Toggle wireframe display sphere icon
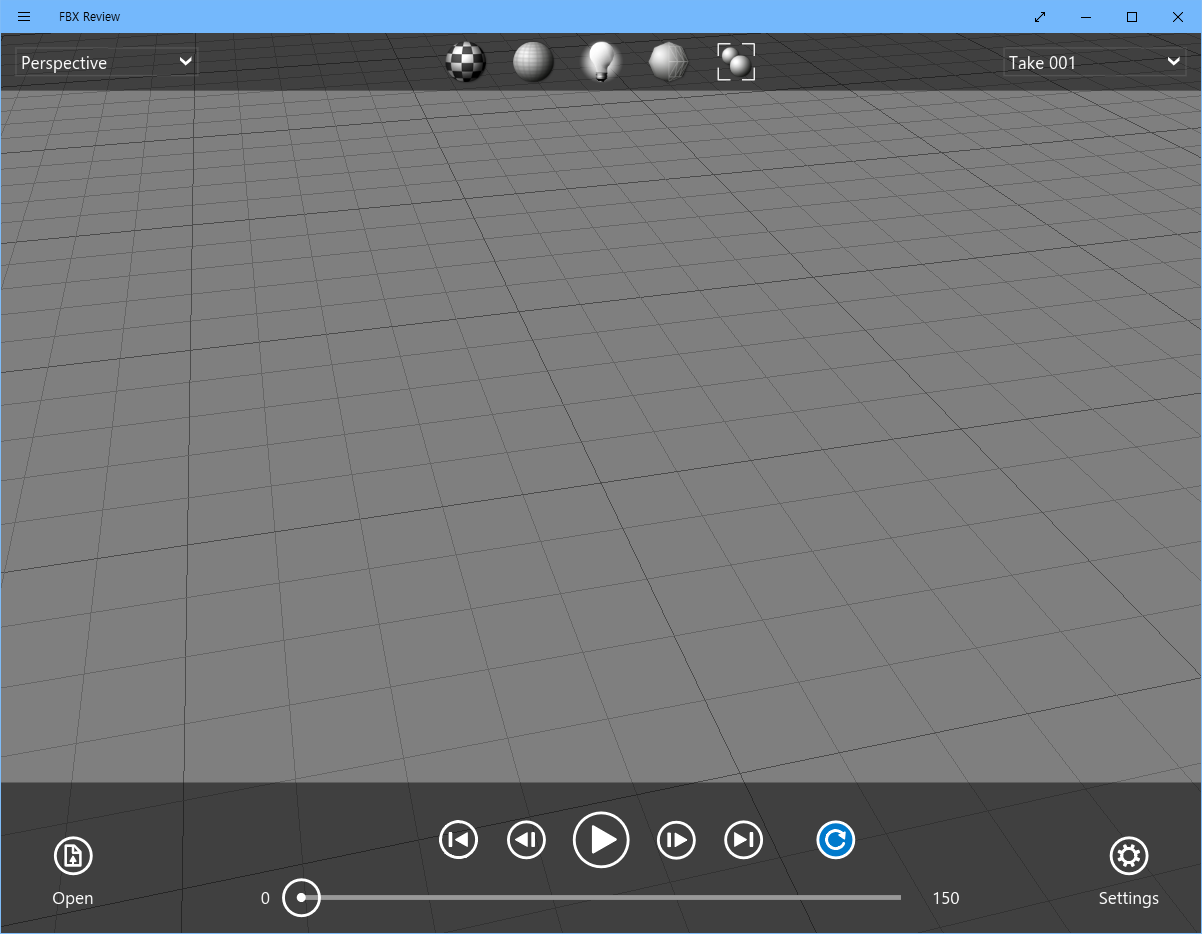The height and width of the screenshot is (934, 1202). [x=668, y=62]
